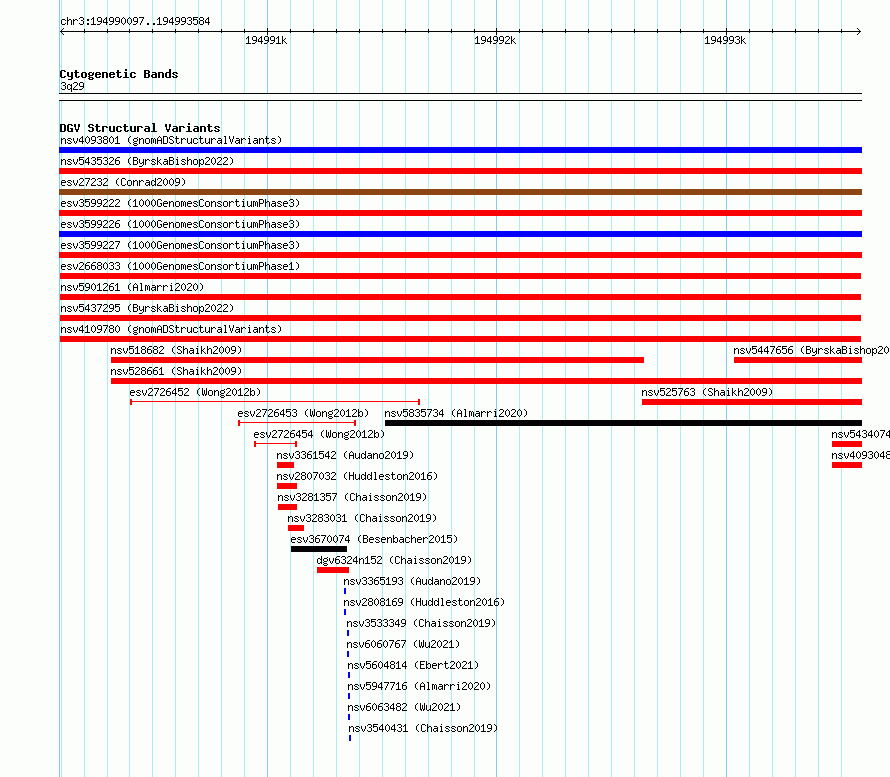
Task: Open the esv3670074 (Besenbacher2015) label
Action: click(374, 539)
